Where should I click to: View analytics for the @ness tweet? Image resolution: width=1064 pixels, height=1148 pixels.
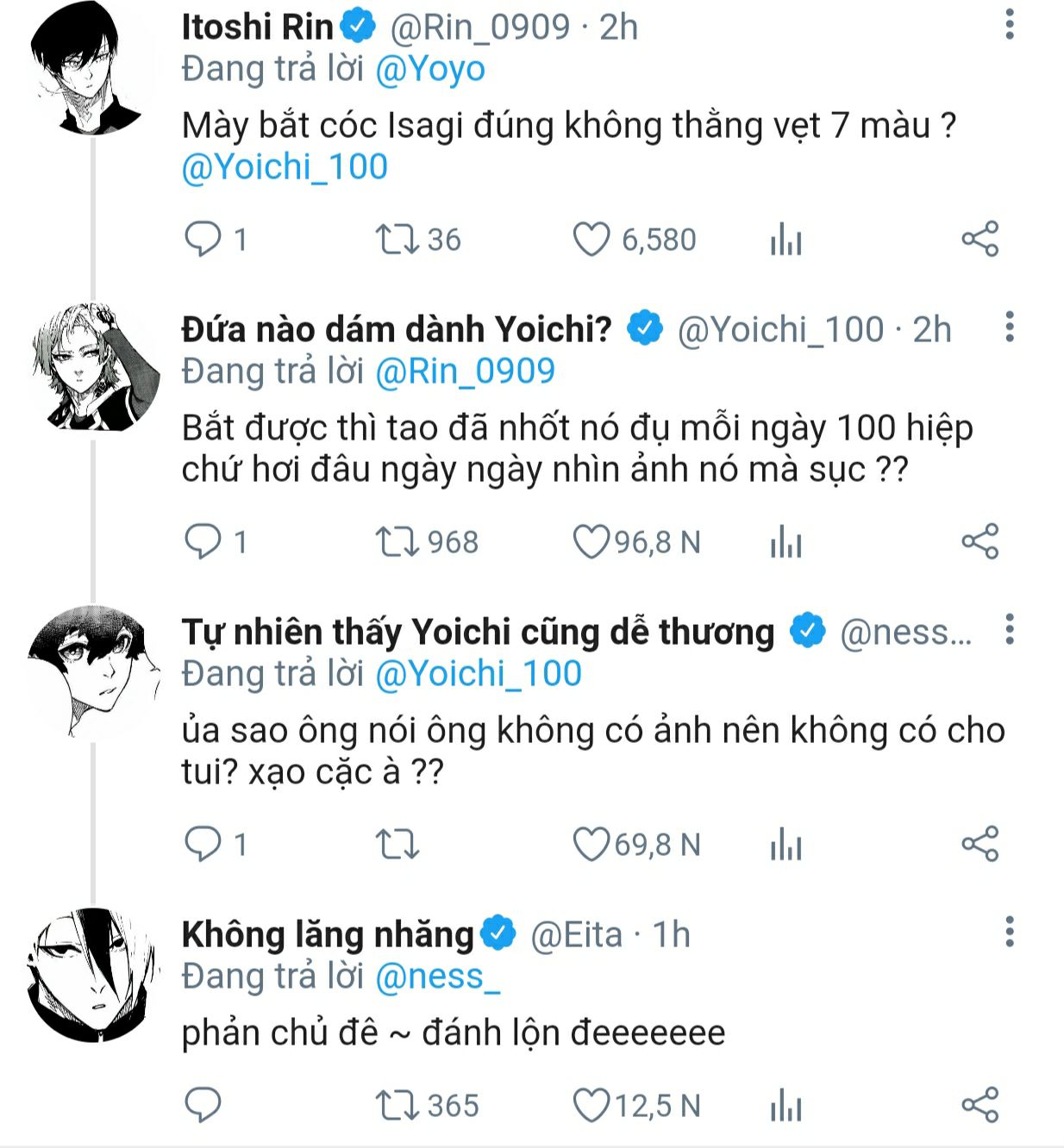coord(785,845)
